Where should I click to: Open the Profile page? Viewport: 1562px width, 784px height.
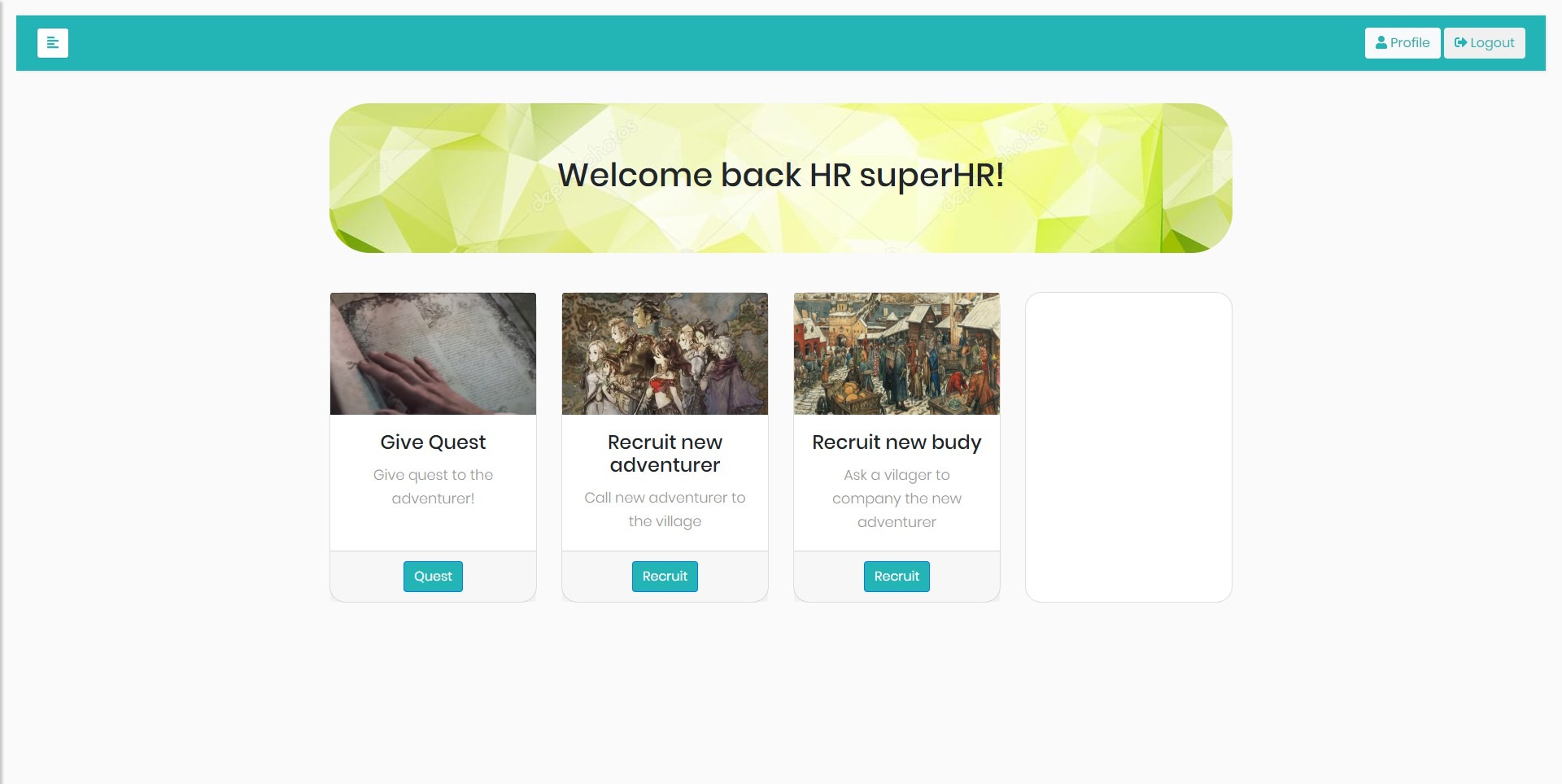tap(1403, 43)
